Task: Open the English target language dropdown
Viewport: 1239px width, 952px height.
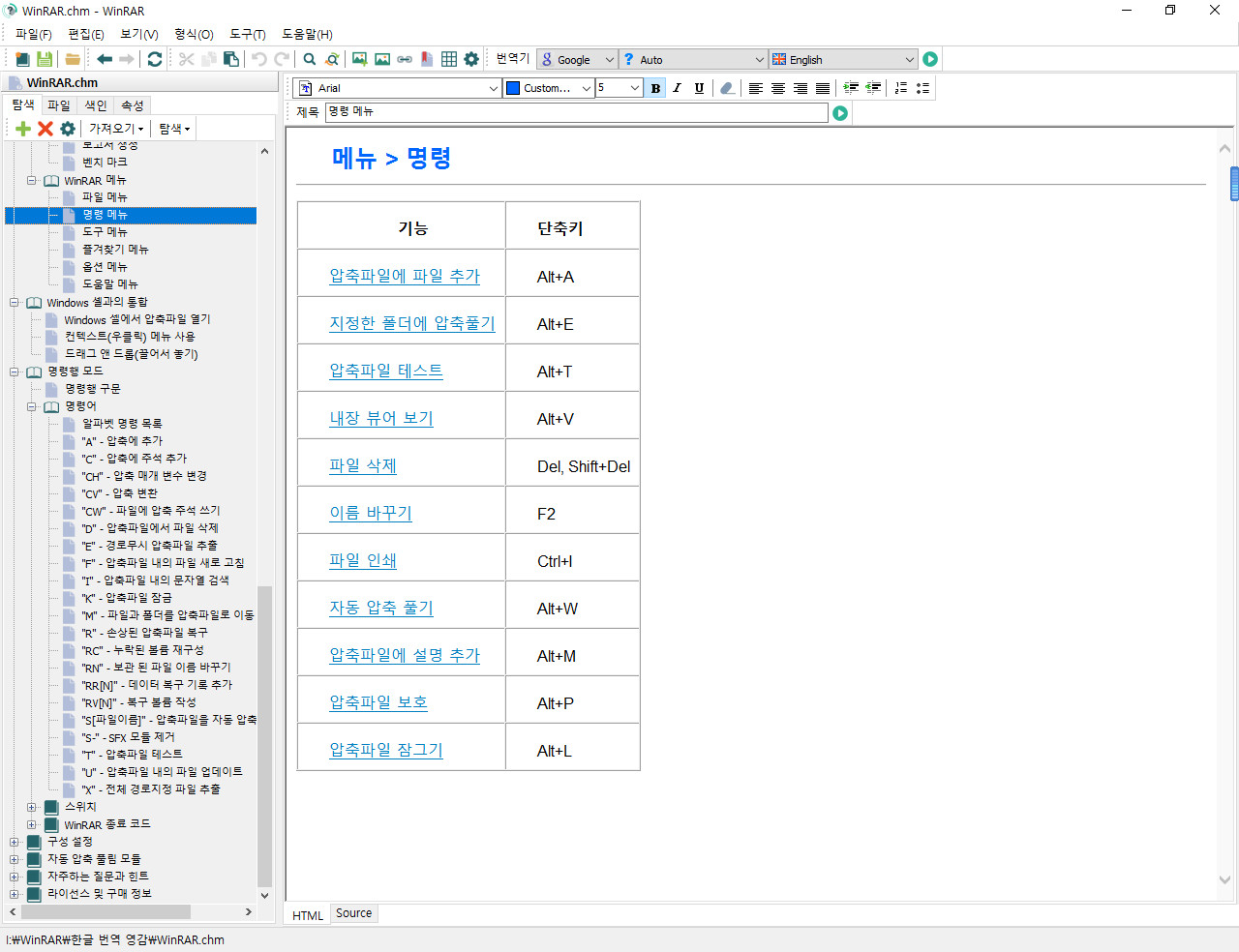Action: [x=843, y=60]
